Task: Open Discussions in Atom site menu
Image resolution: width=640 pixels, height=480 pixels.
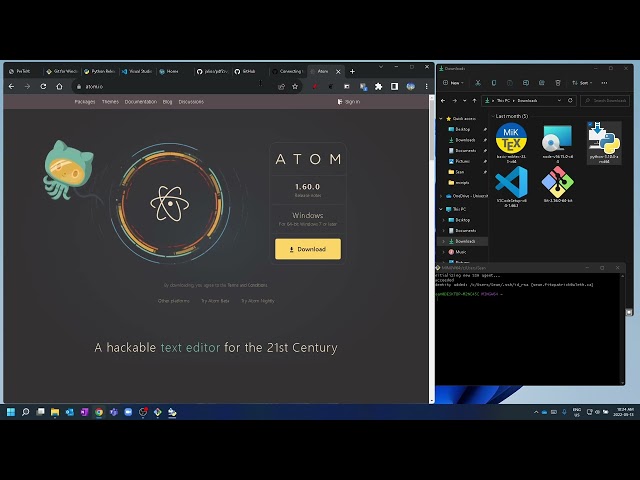Action: click(191, 102)
